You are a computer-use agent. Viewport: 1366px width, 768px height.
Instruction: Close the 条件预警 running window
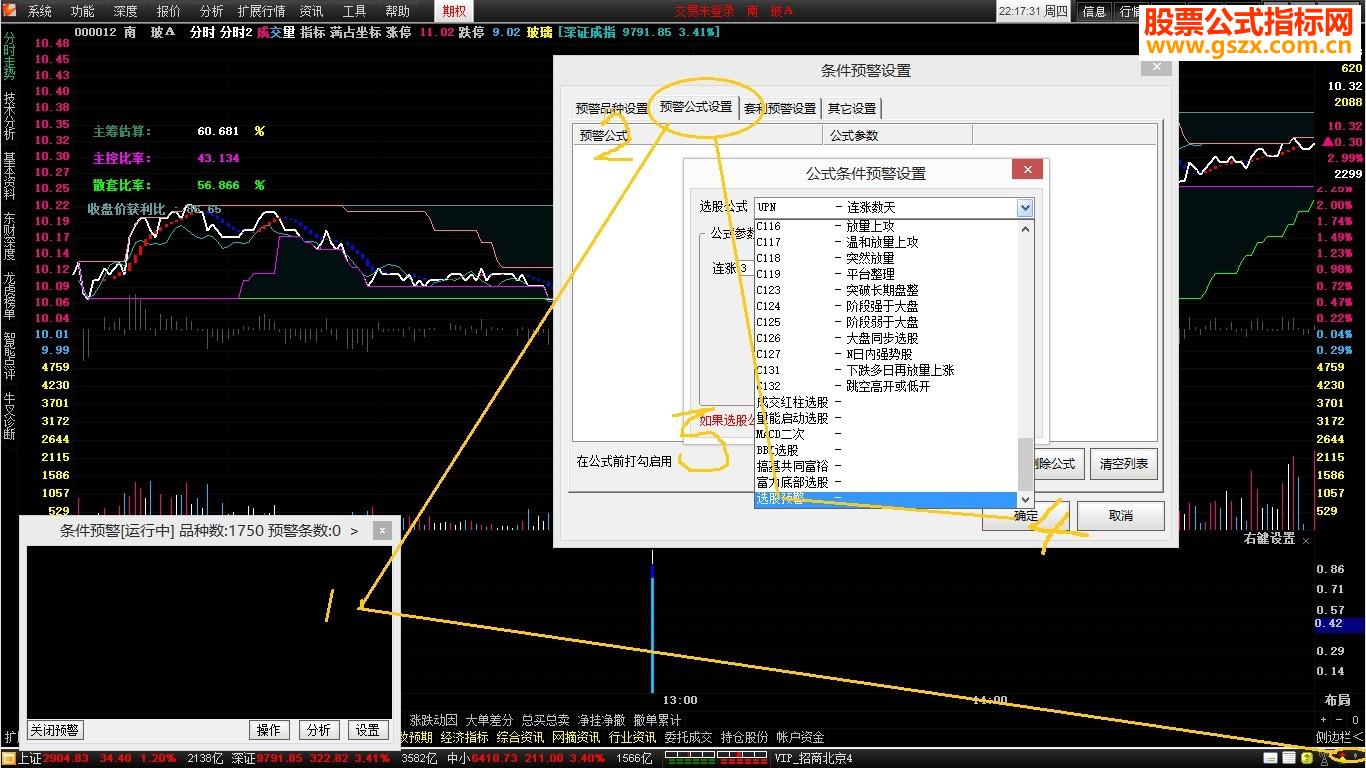[x=382, y=531]
